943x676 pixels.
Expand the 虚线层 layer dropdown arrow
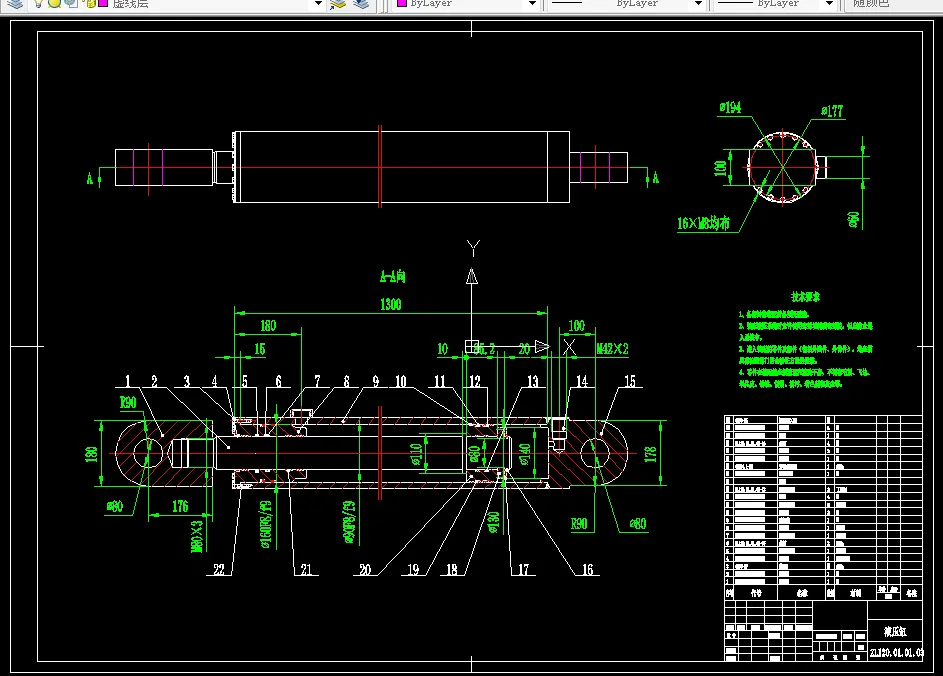[x=318, y=4]
